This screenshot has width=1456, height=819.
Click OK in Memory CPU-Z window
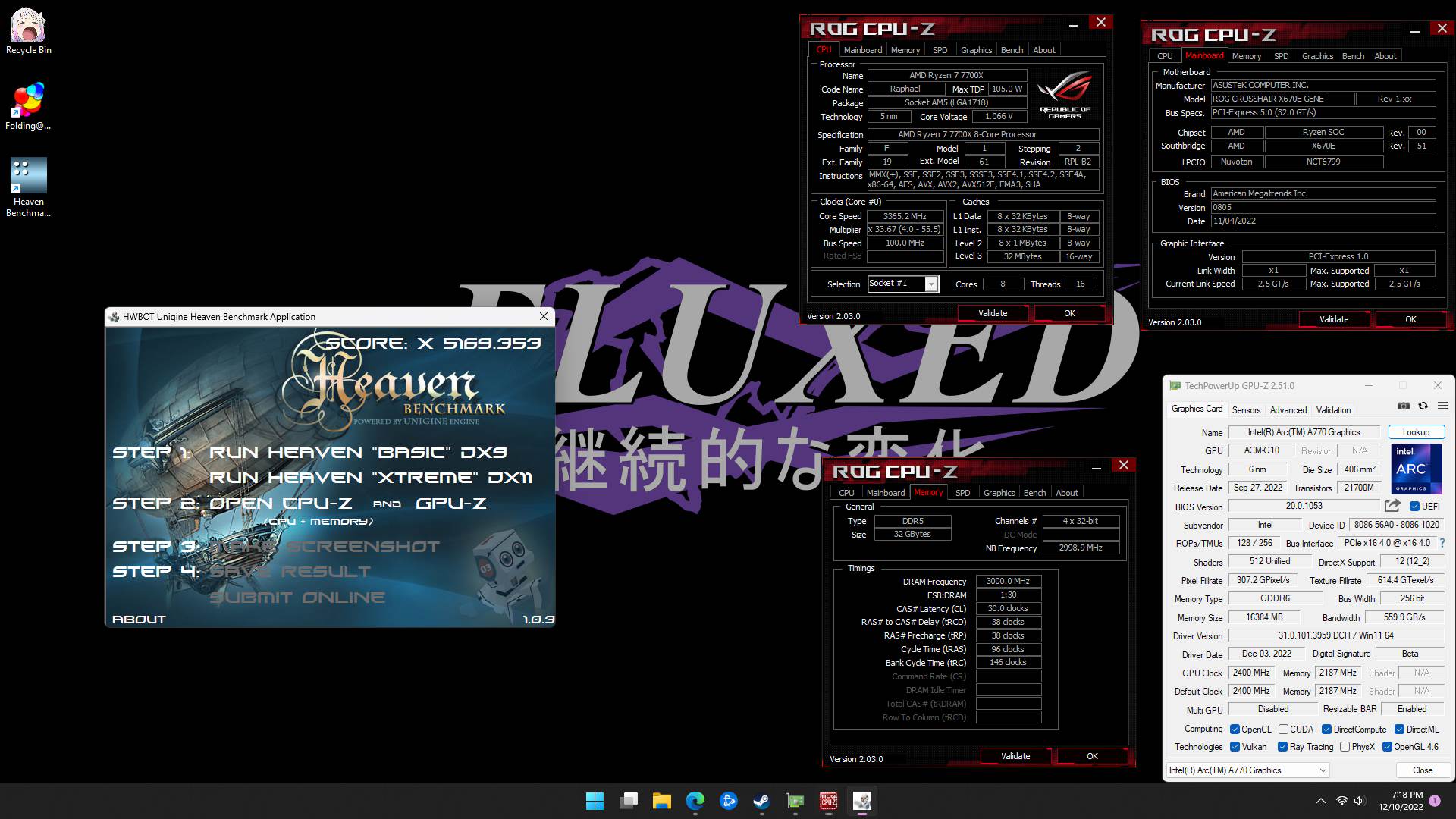1092,756
